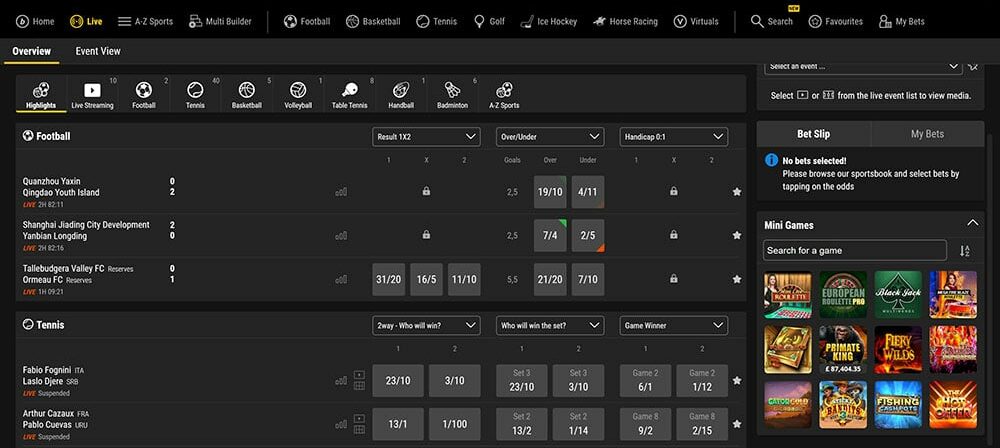Open the Over/Under market dropdown
The width and height of the screenshot is (1000, 448).
[x=550, y=137]
